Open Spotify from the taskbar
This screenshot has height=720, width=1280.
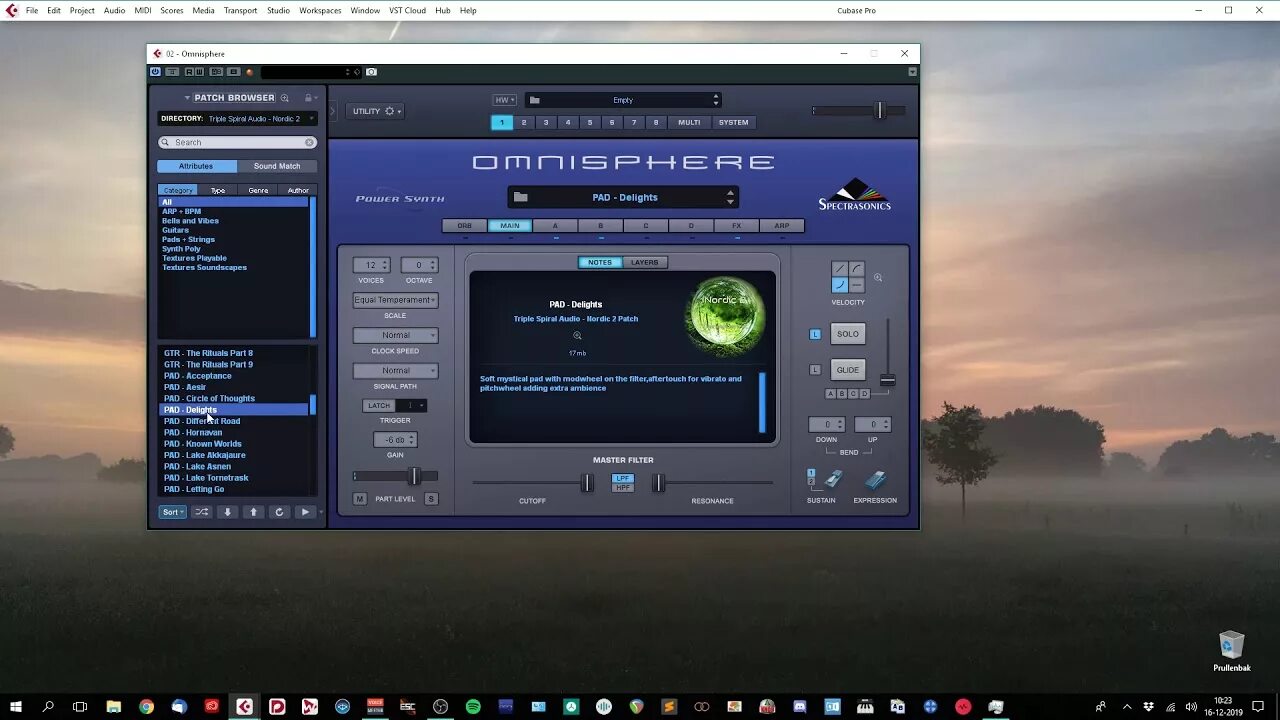[x=473, y=706]
